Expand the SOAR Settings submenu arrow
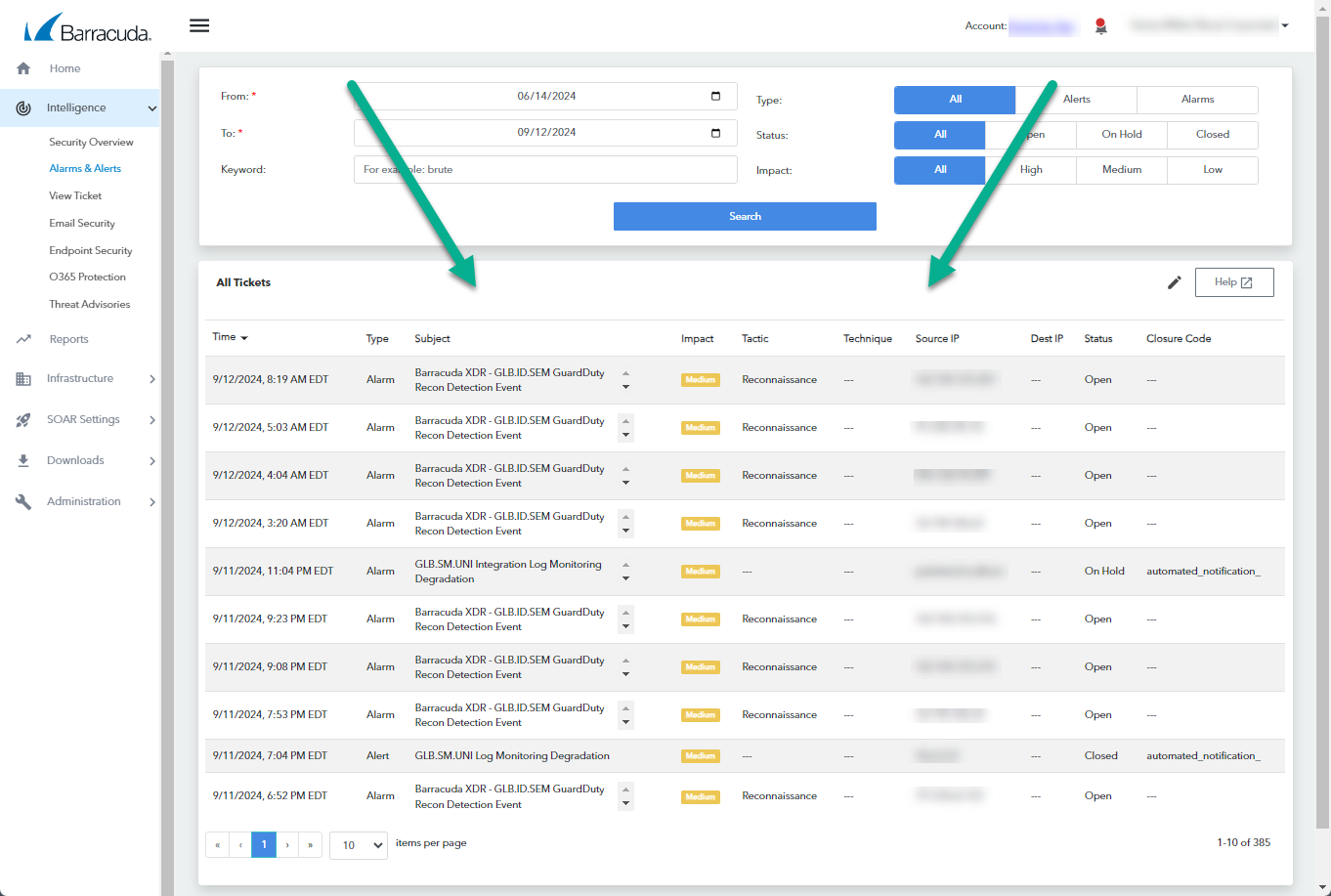Screen dimensions: 1331x896 point(151,420)
